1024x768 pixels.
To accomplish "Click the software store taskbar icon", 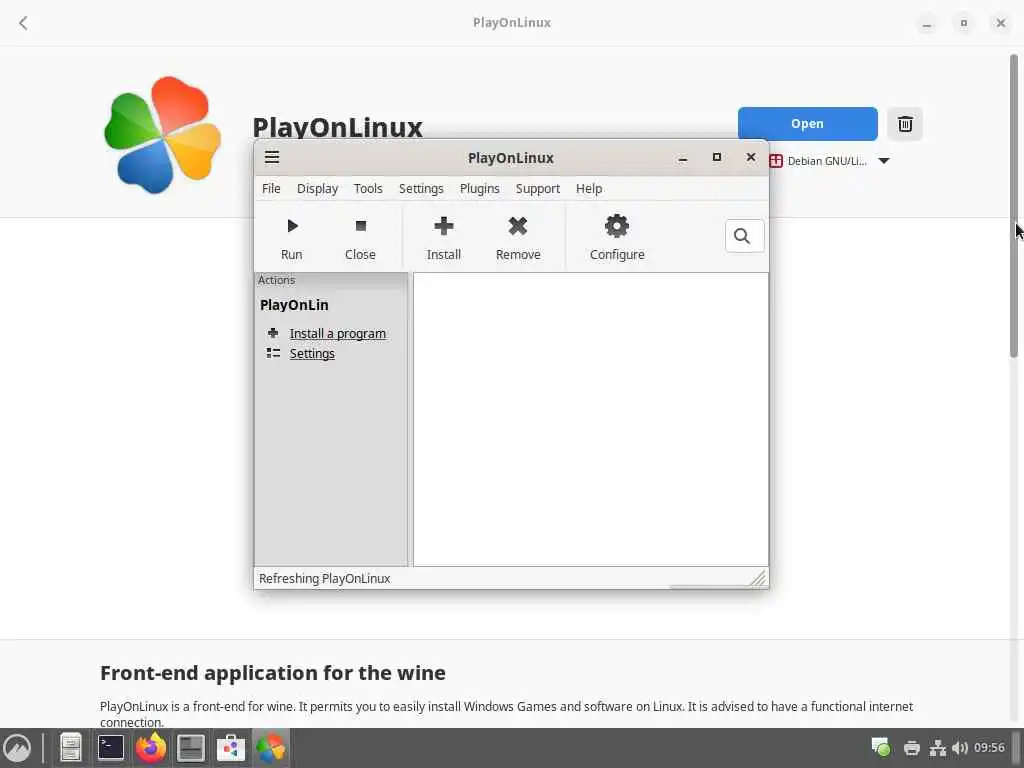I will coord(231,748).
